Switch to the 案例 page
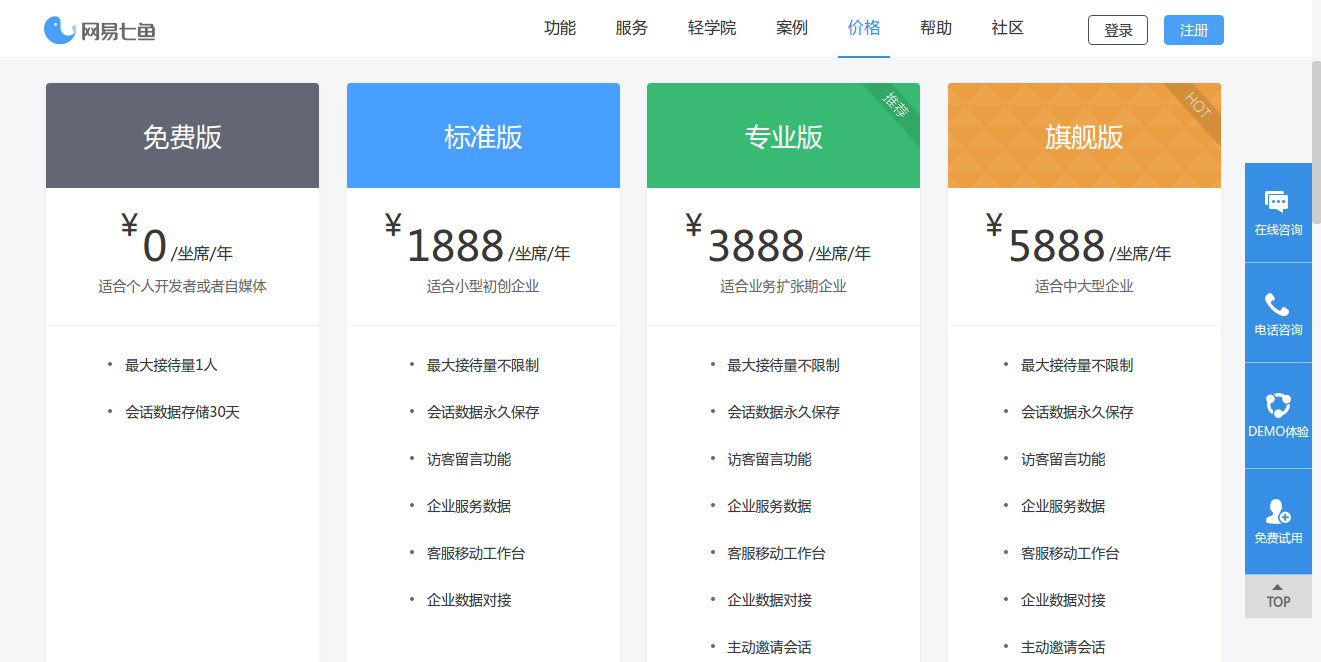Image resolution: width=1321 pixels, height=662 pixels. point(792,28)
